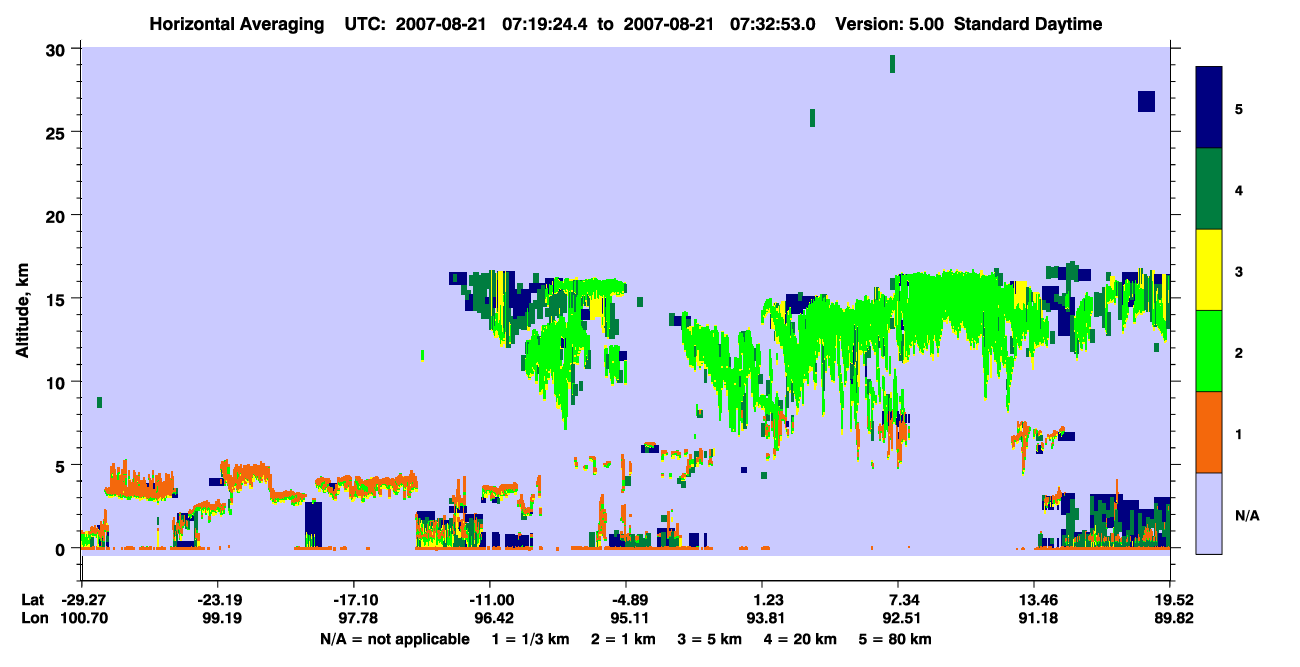The image size is (1300, 667).
Task: Click the yellow colorbar segment labeled 3
Action: [x=1209, y=270]
